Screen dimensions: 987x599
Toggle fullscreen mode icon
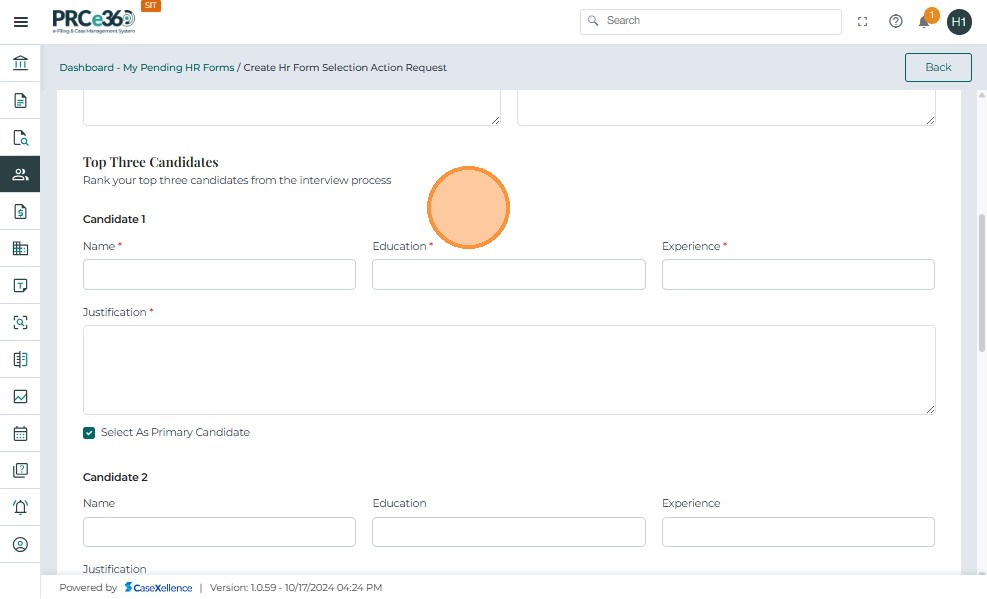863,21
